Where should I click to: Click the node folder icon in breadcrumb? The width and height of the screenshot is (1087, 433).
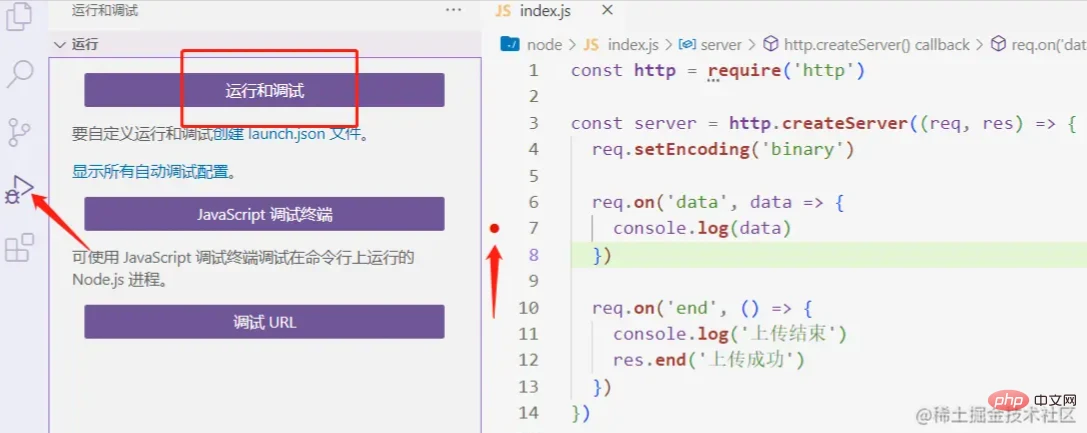click(x=510, y=45)
